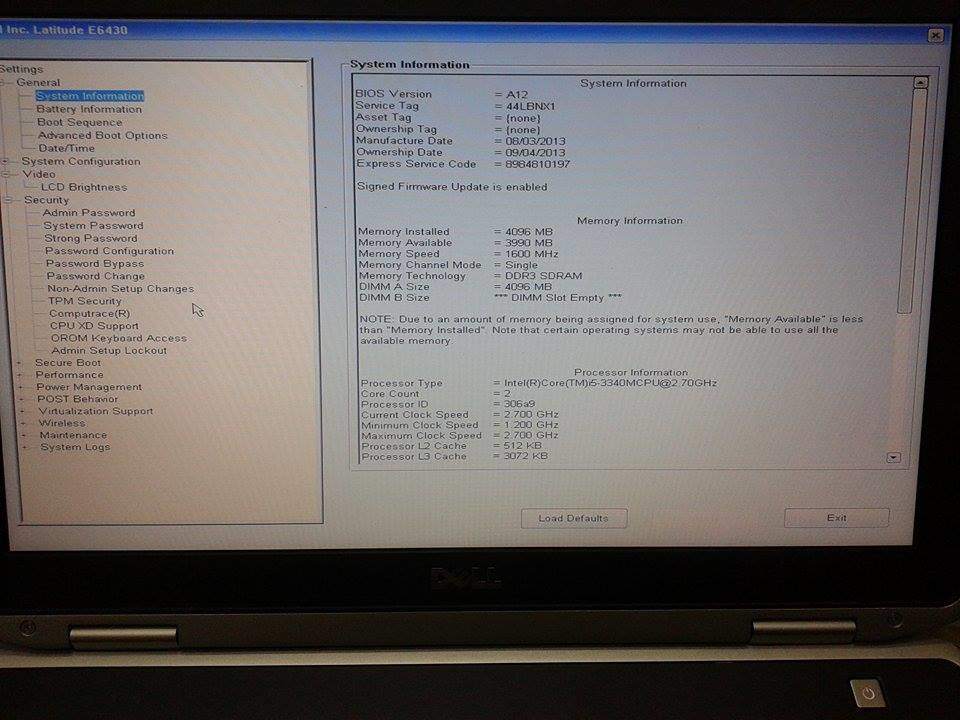
Task: Select CPU XD Support
Action: pyautogui.click(x=94, y=326)
